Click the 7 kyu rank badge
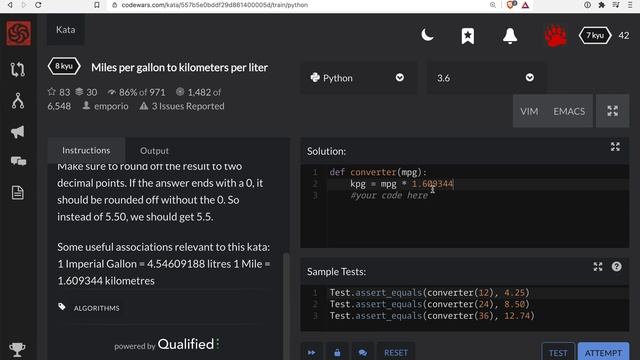 tap(595, 36)
